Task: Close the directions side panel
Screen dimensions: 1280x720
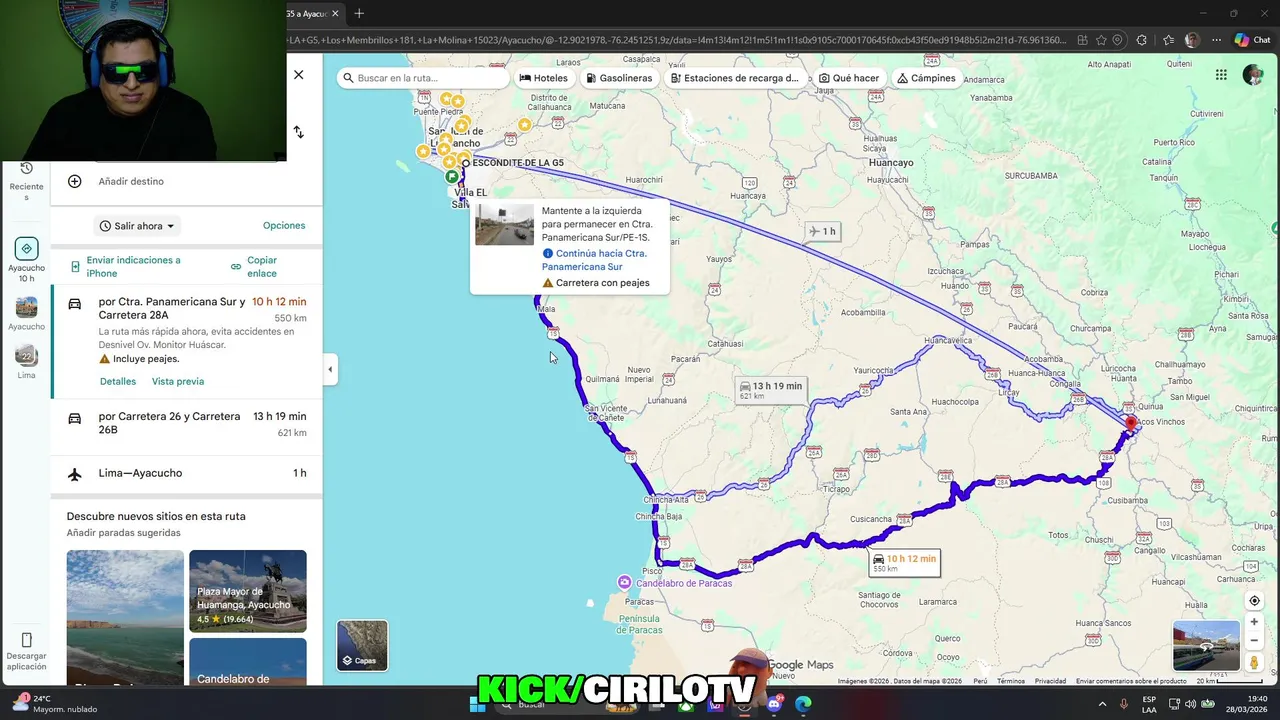Action: (298, 75)
